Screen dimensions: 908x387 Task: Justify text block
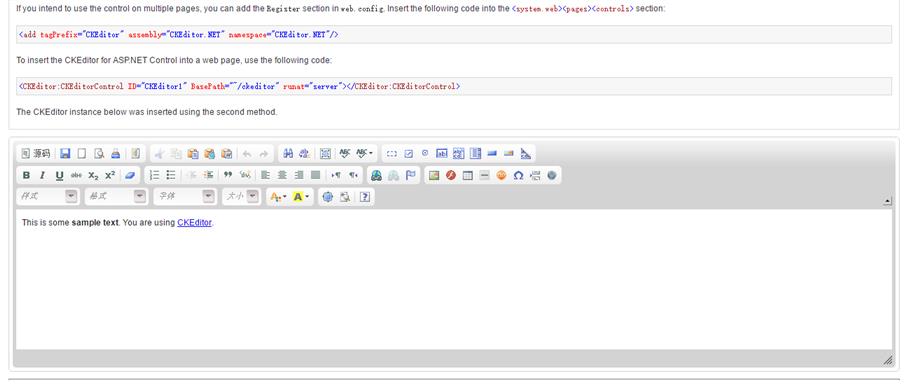[x=316, y=175]
